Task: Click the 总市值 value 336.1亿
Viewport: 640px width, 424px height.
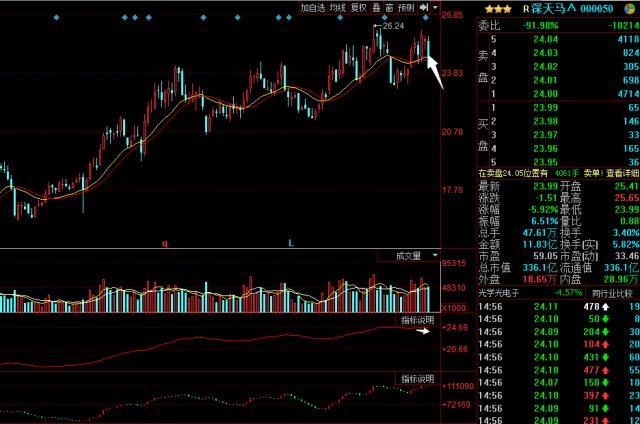Action: tap(540, 268)
